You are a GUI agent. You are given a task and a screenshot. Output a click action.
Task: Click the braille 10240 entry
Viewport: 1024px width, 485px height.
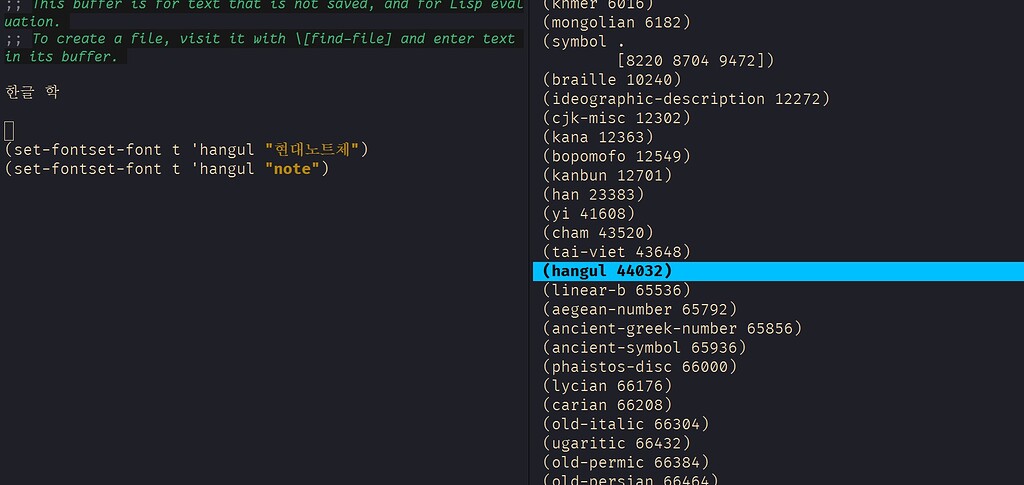tap(612, 80)
